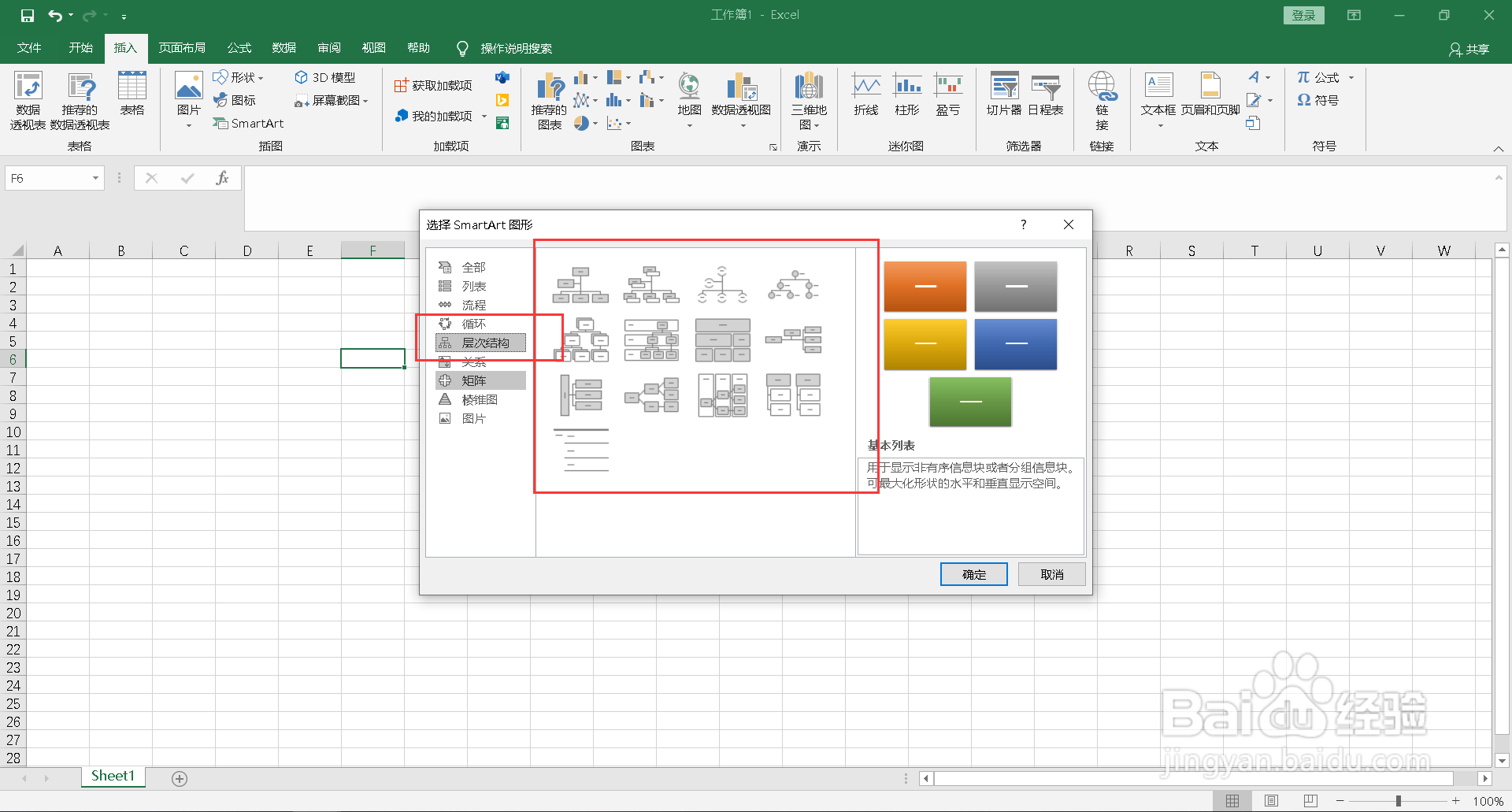Insert a Table from the ribbon
This screenshot has height=812, width=1512.
pyautogui.click(x=132, y=95)
